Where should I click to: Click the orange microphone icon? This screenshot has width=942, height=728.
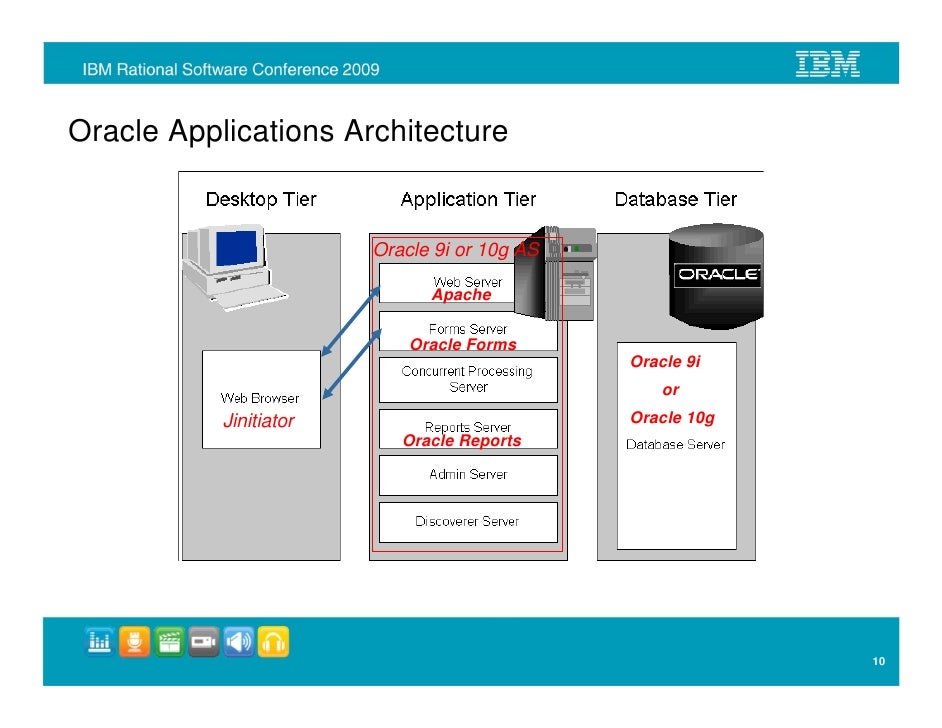[135, 642]
